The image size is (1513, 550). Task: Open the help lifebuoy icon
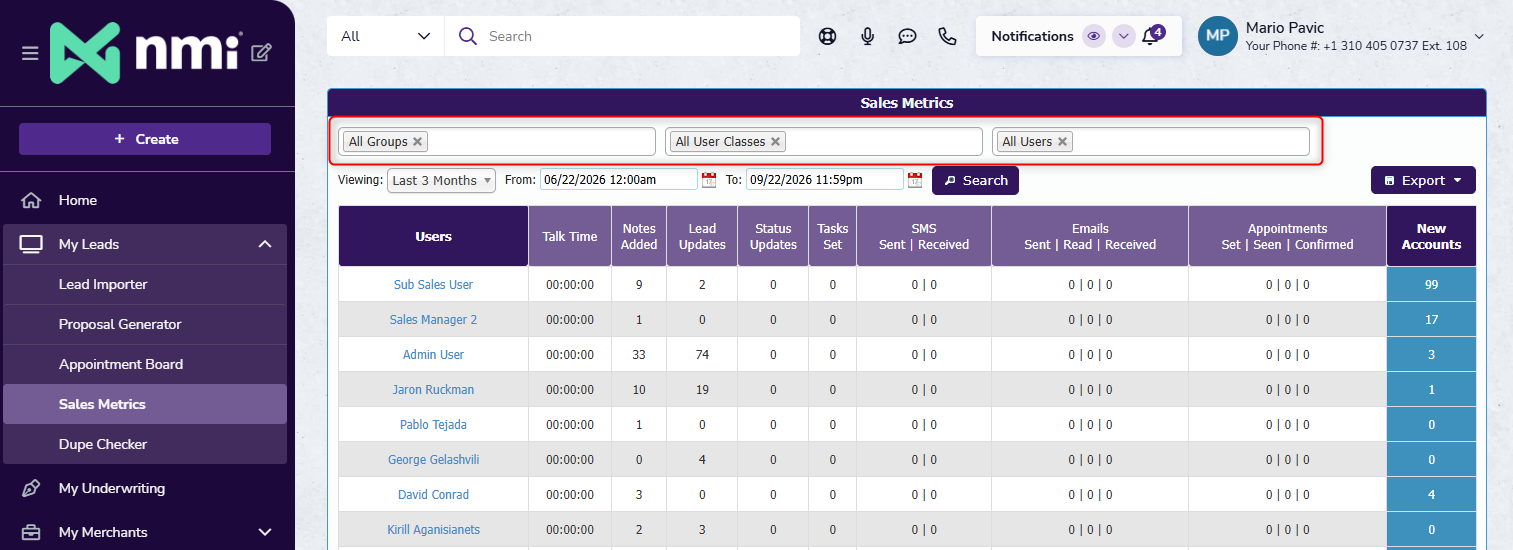click(827, 36)
